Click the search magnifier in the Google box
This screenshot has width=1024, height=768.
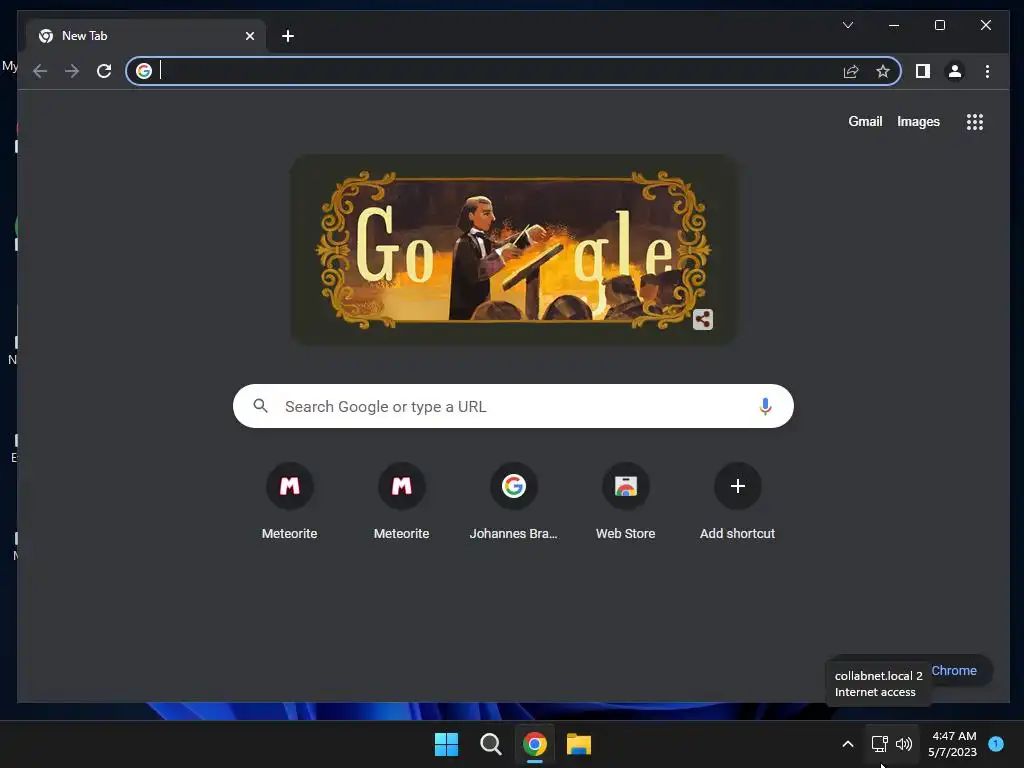(x=261, y=406)
